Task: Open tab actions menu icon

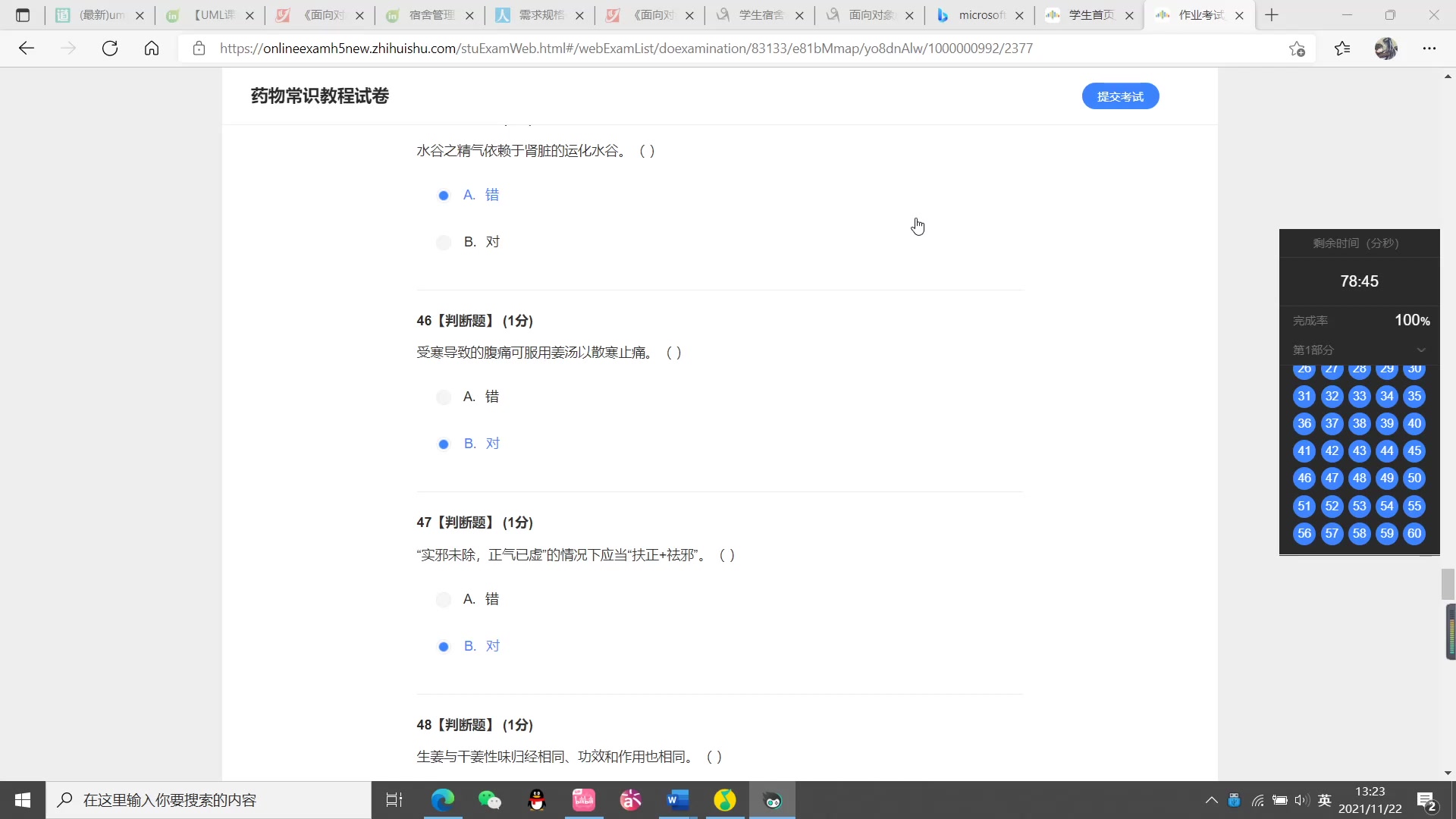Action: pos(23,15)
